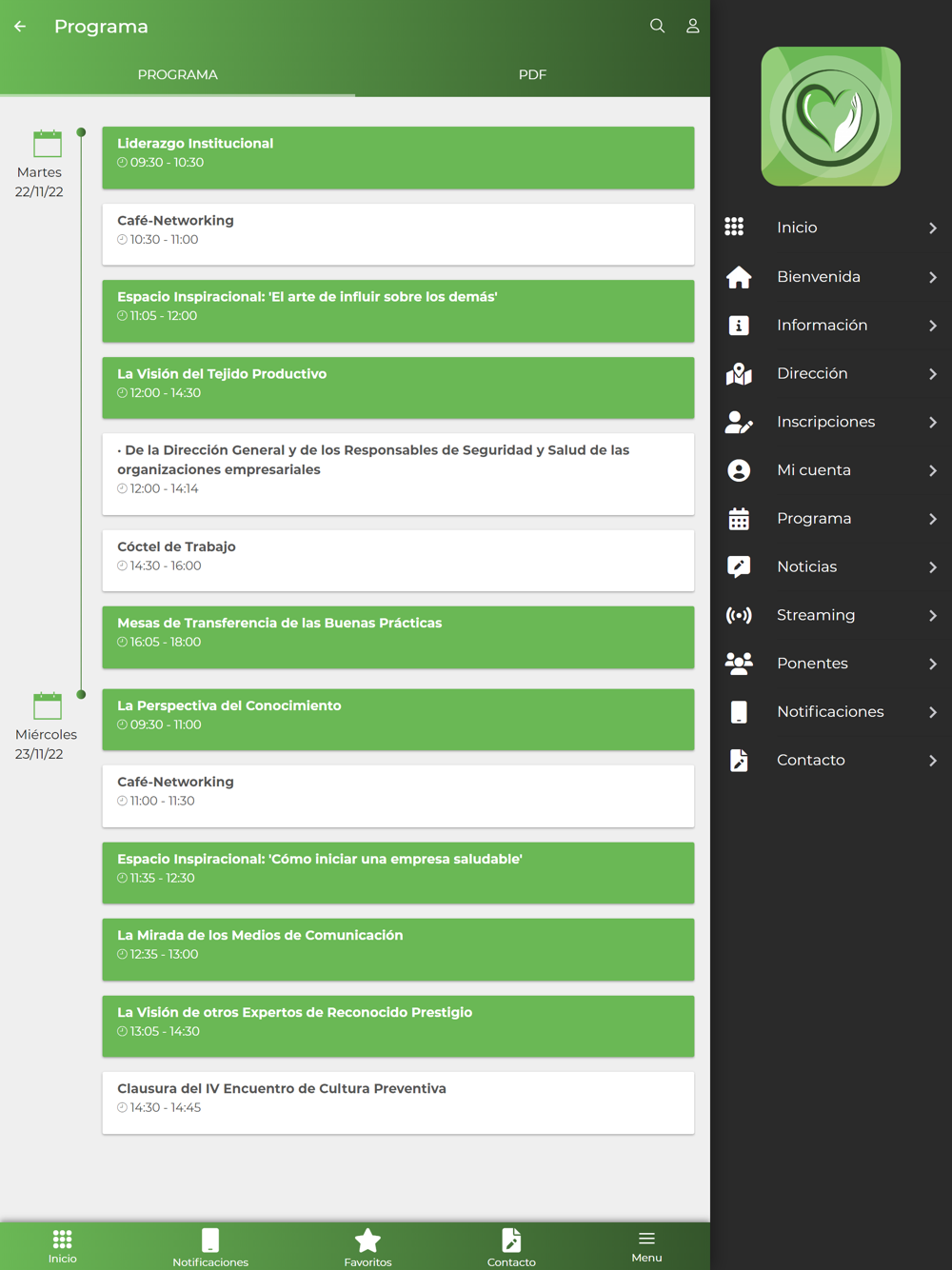Open La Perspectiva del Conocimiento session
The image size is (952, 1270).
coord(398,720)
